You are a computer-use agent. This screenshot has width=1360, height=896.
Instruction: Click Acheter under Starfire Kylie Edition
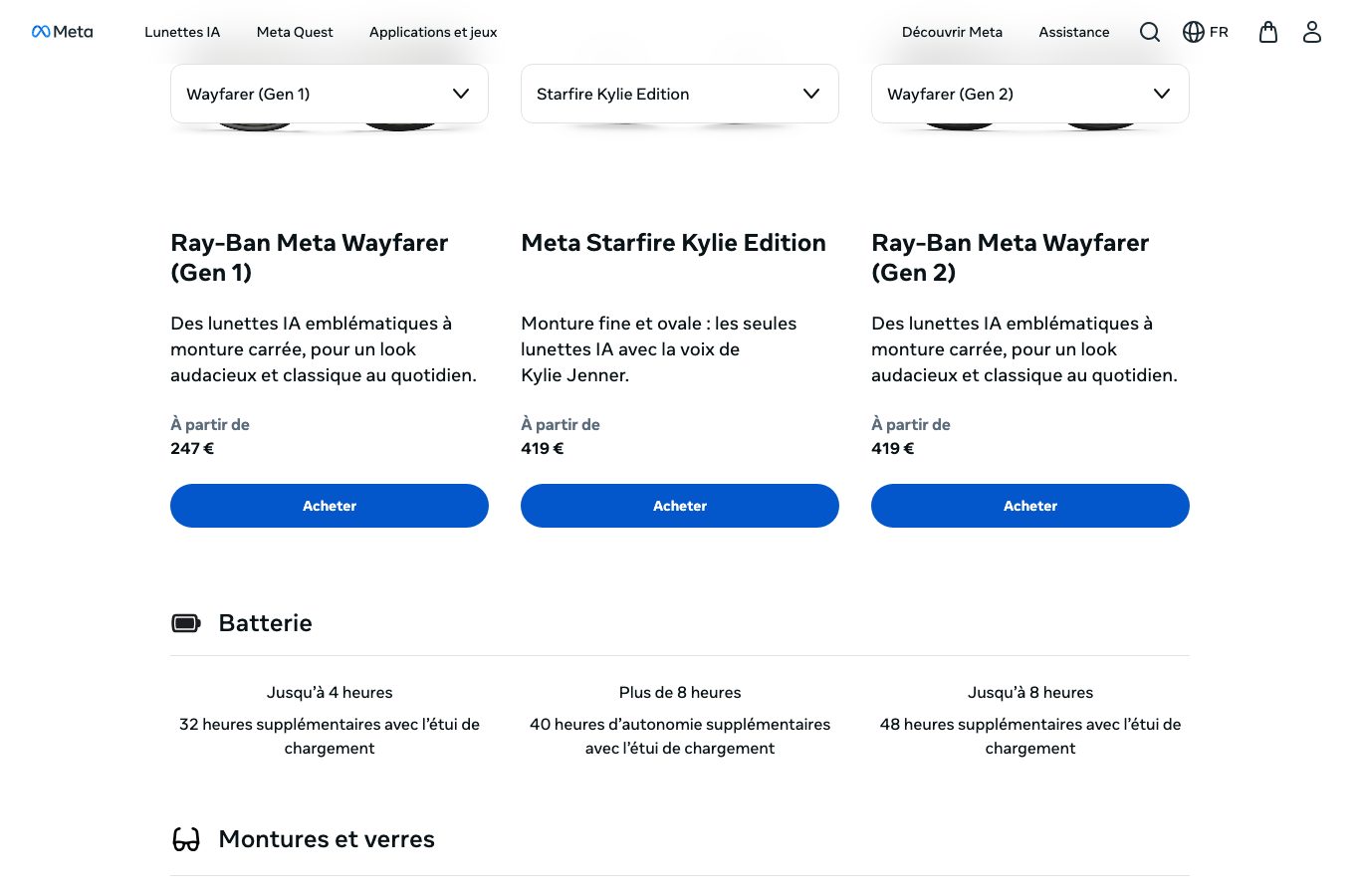pyautogui.click(x=680, y=506)
